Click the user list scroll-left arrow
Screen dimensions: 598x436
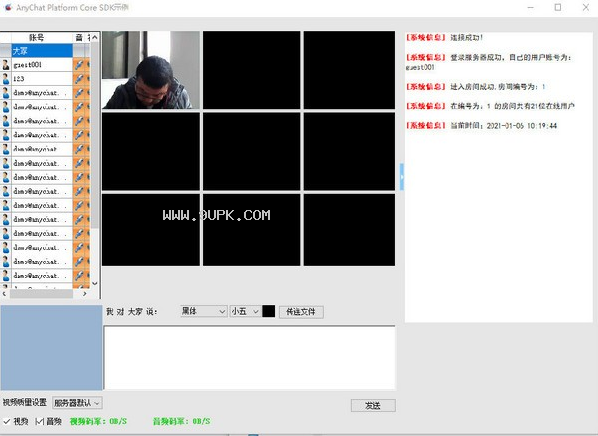(x=4, y=294)
